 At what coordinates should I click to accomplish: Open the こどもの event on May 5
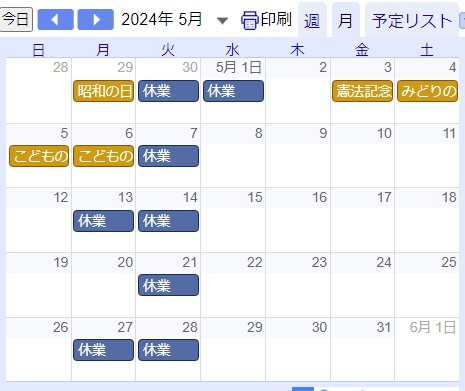[x=39, y=156]
